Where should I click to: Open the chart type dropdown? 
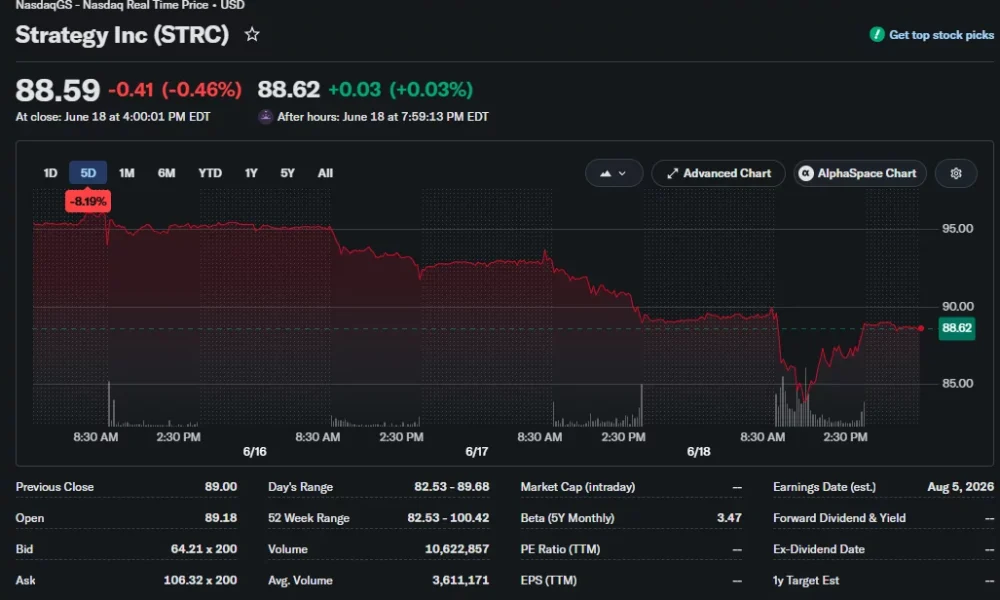[614, 173]
